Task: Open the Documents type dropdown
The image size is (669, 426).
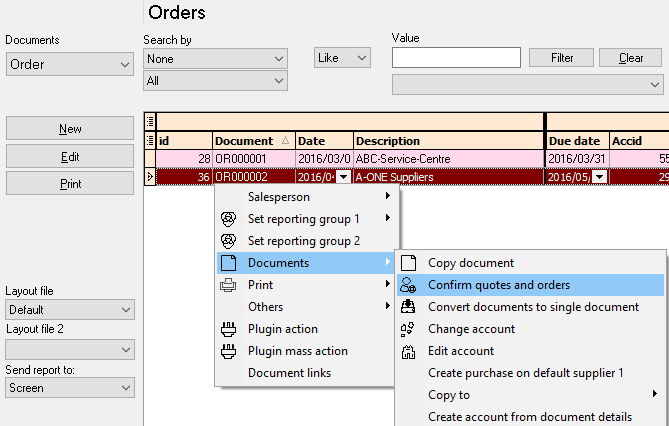Action: coord(70,64)
